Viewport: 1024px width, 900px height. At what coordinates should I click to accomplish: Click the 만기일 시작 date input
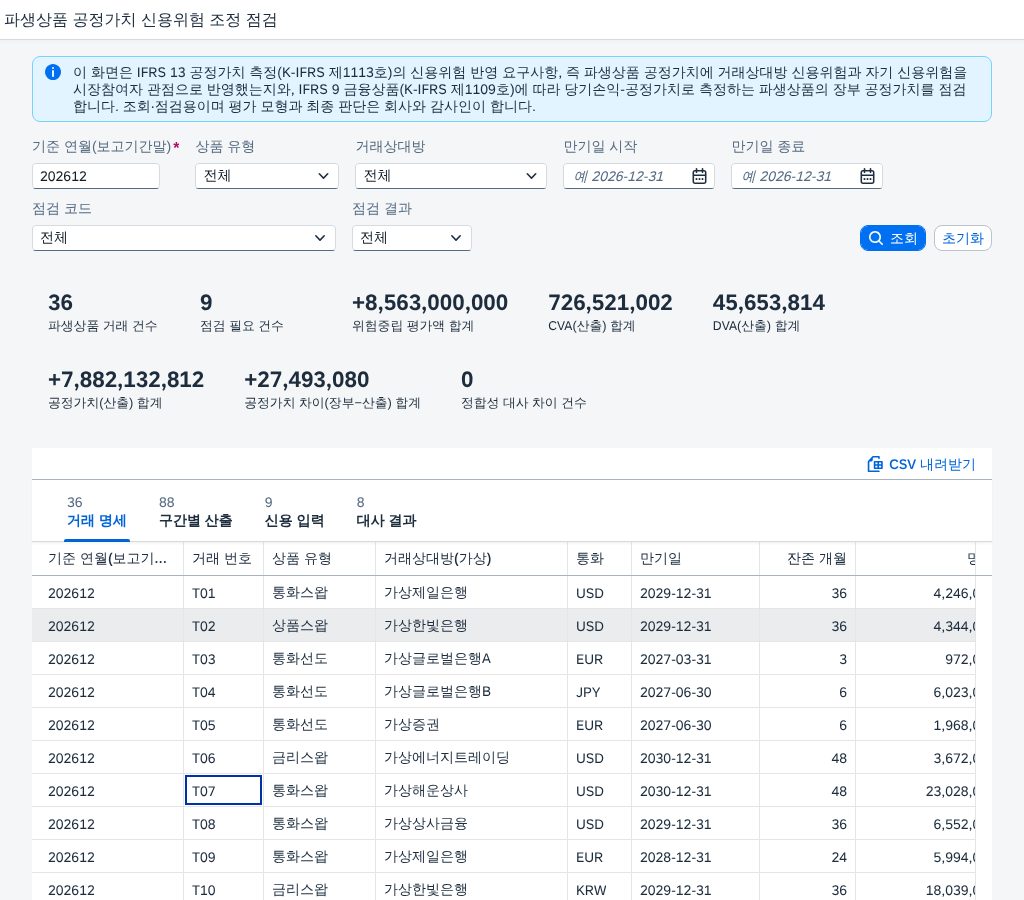click(x=639, y=176)
